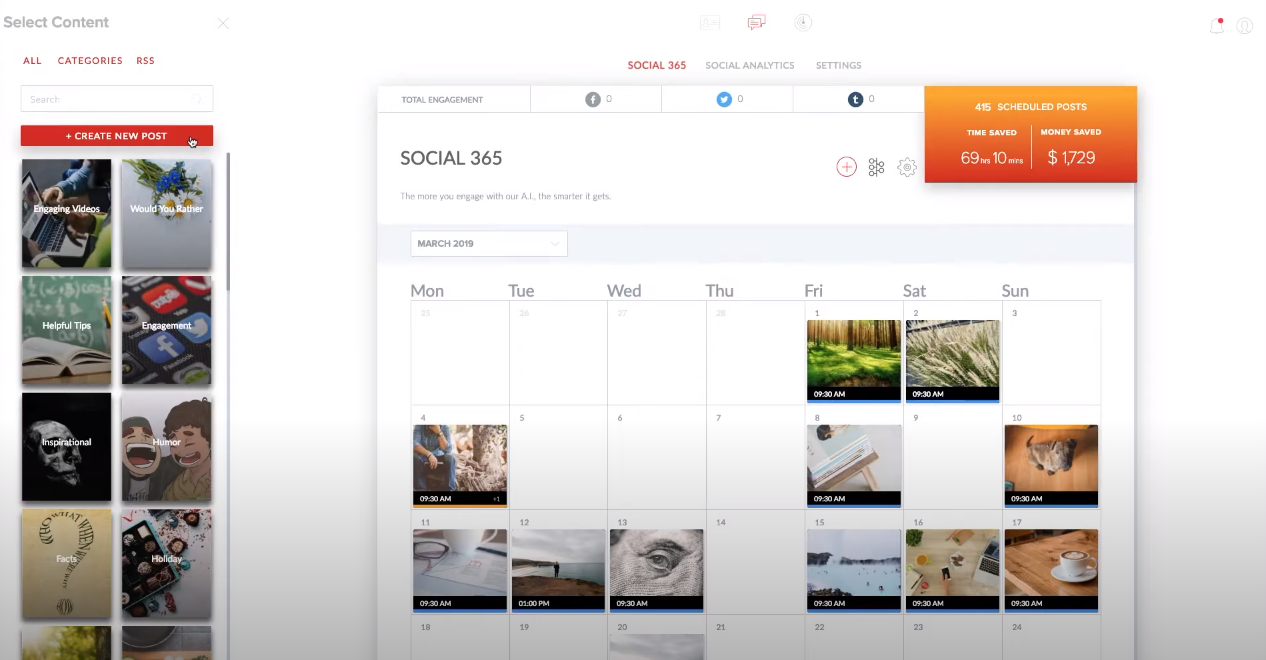Select the empty March 14 calendar cell

pyautogui.click(x=755, y=564)
